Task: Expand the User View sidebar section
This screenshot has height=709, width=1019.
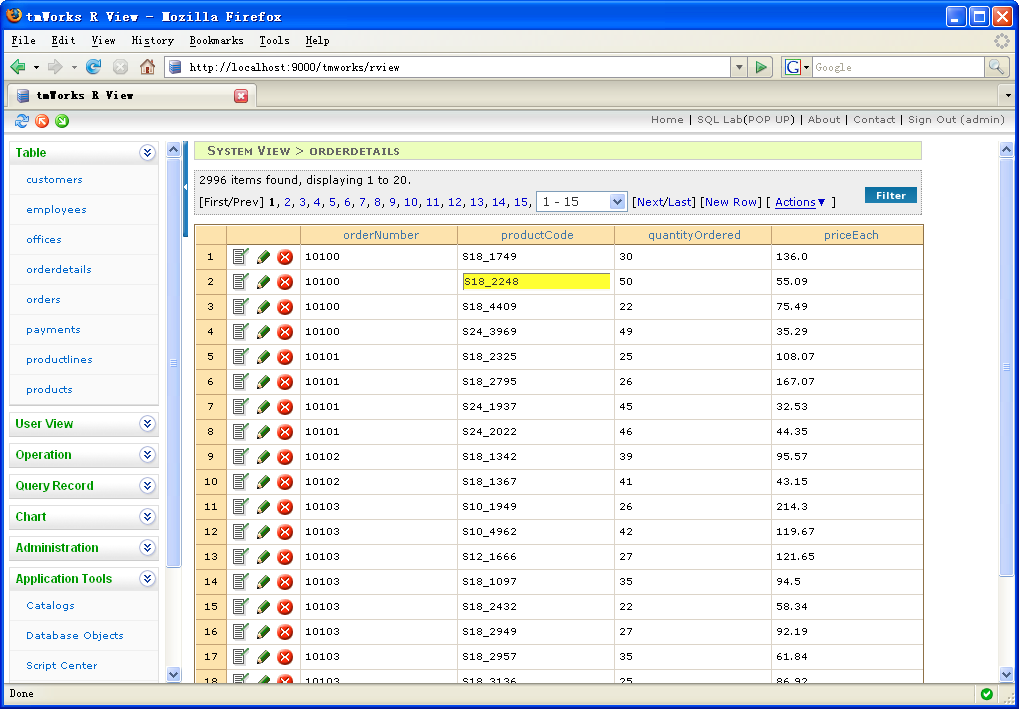Action: click(148, 424)
